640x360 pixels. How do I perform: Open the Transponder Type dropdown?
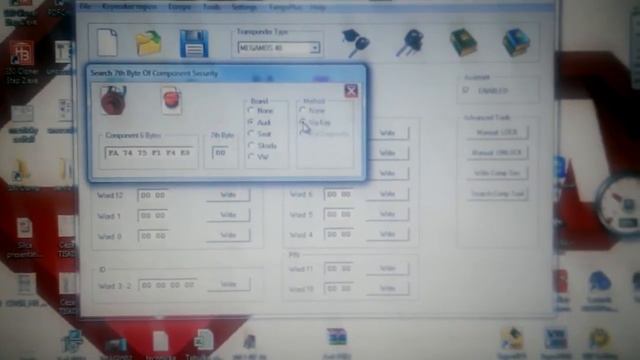[x=315, y=48]
